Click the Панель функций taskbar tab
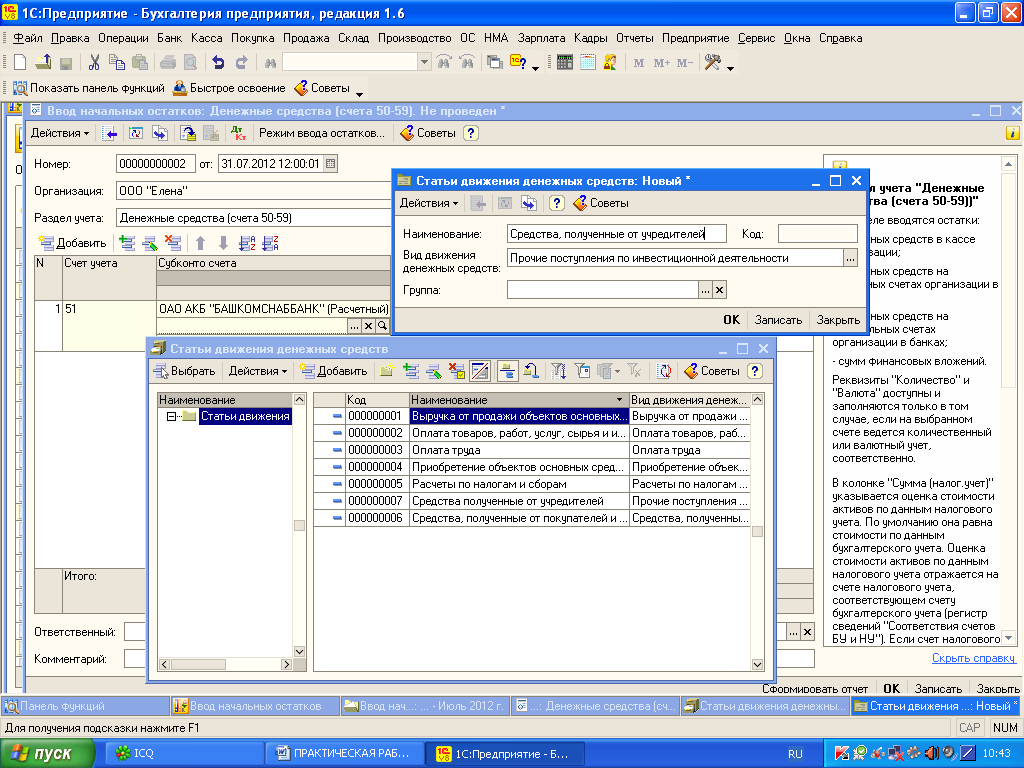 tap(86, 706)
